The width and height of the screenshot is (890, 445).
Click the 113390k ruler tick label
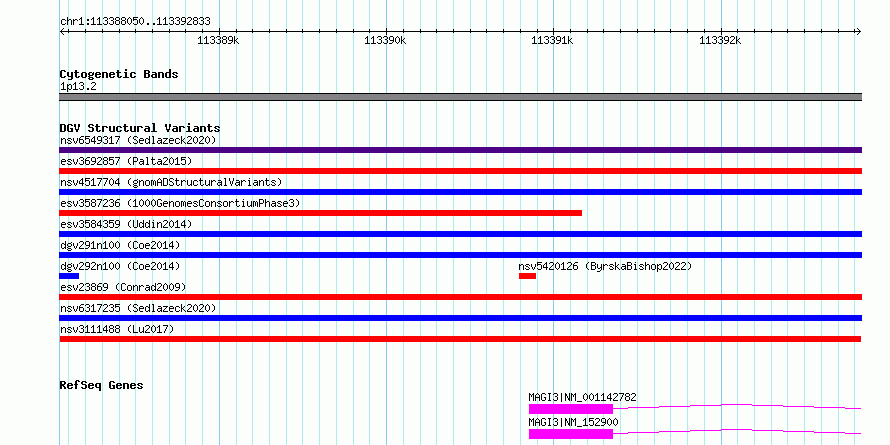[385, 40]
